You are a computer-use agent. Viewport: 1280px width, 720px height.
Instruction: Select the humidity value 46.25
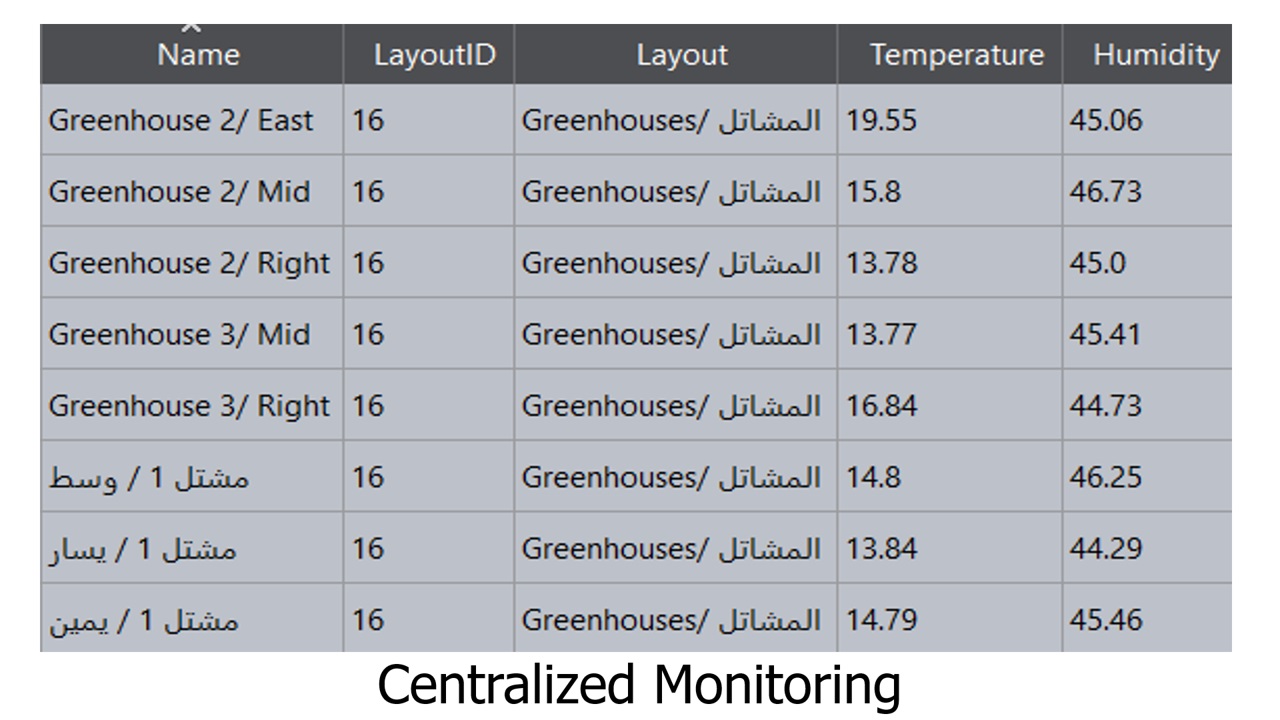(x=1105, y=478)
